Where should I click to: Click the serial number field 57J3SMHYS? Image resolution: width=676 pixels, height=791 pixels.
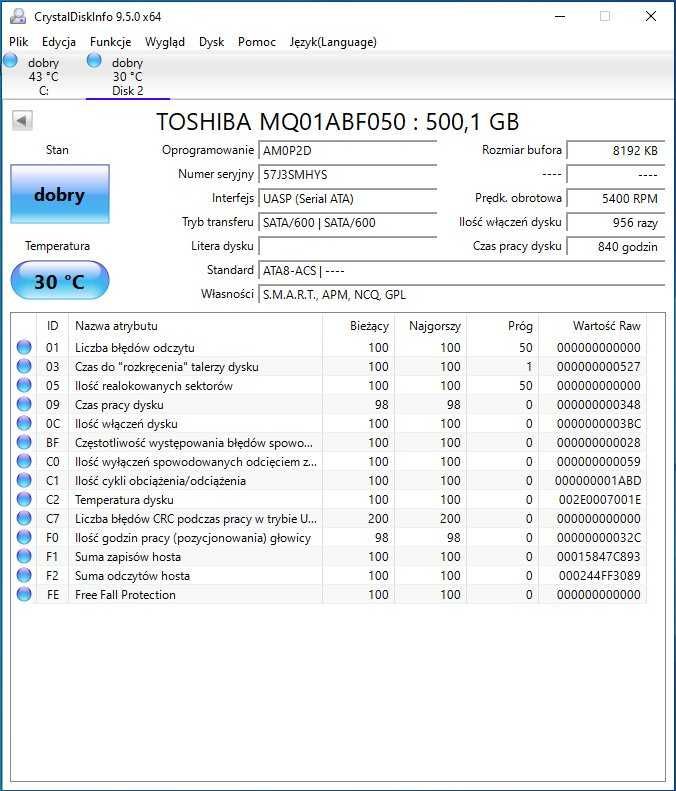point(347,175)
